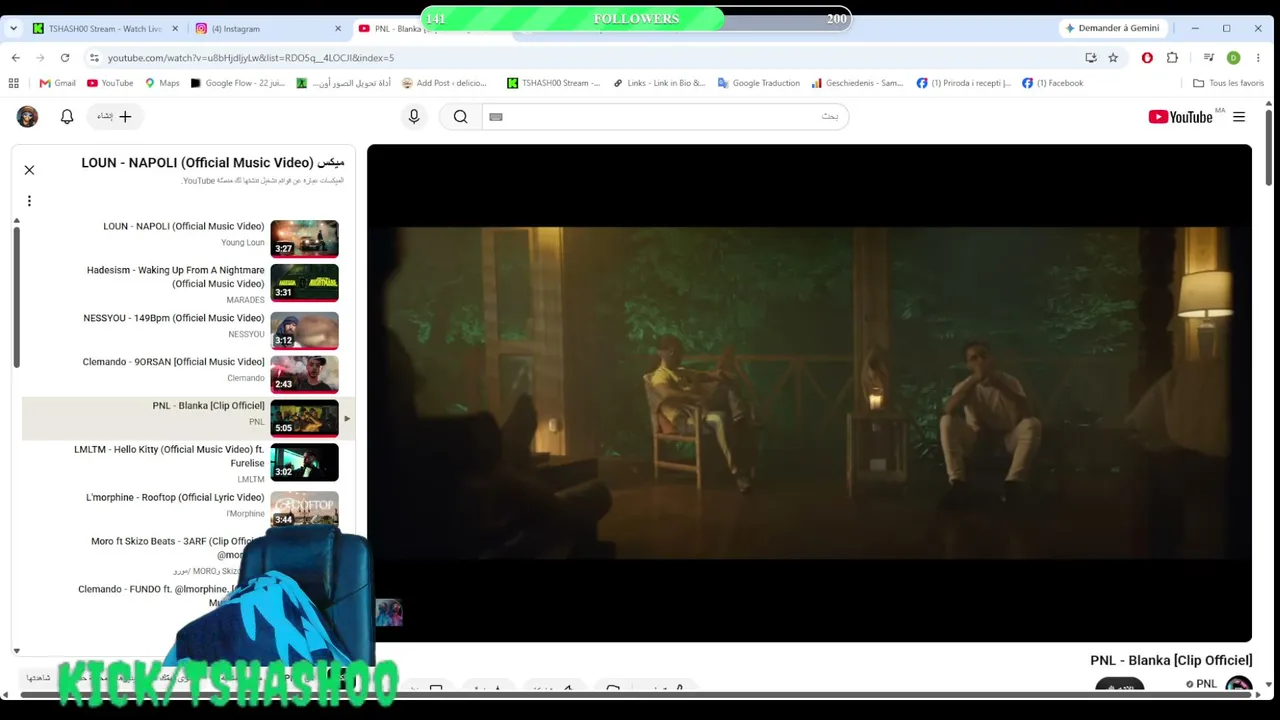
Task: Click the video player to pause Blanka
Action: 809,393
